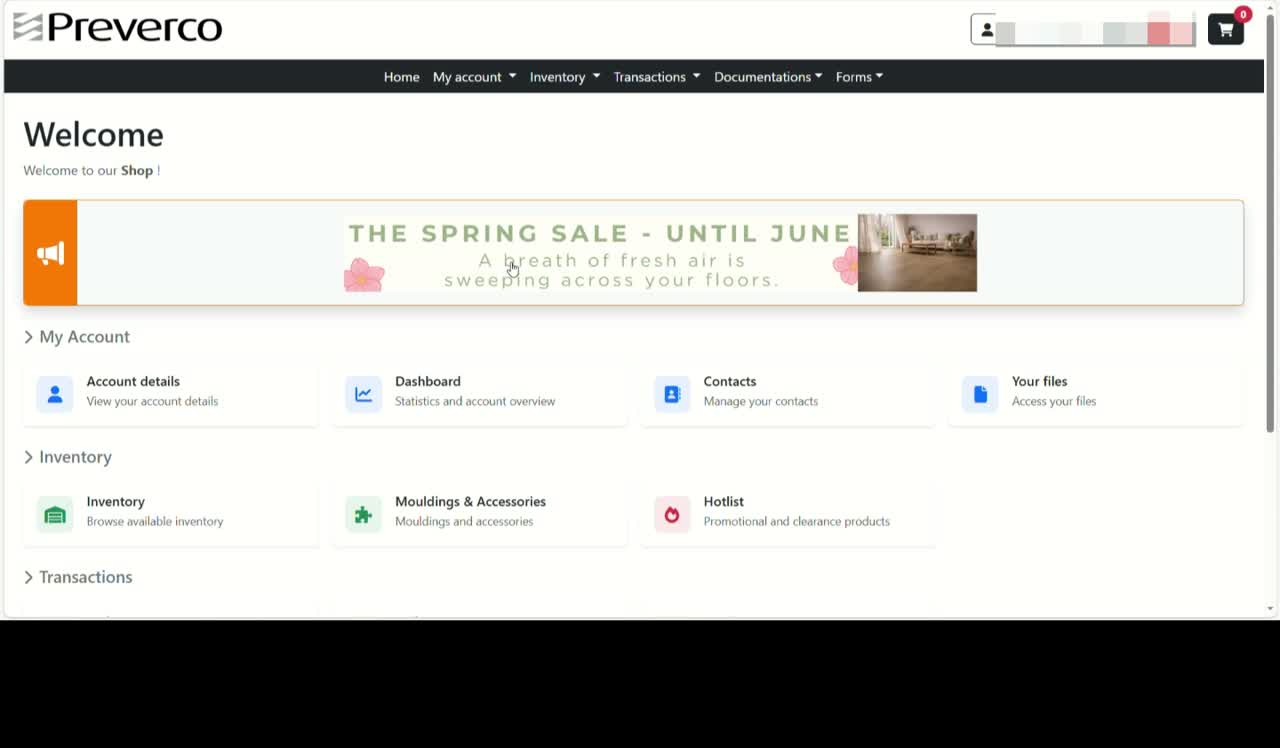Click the orange megaphone announcement icon
The width and height of the screenshot is (1280, 748).
50,253
